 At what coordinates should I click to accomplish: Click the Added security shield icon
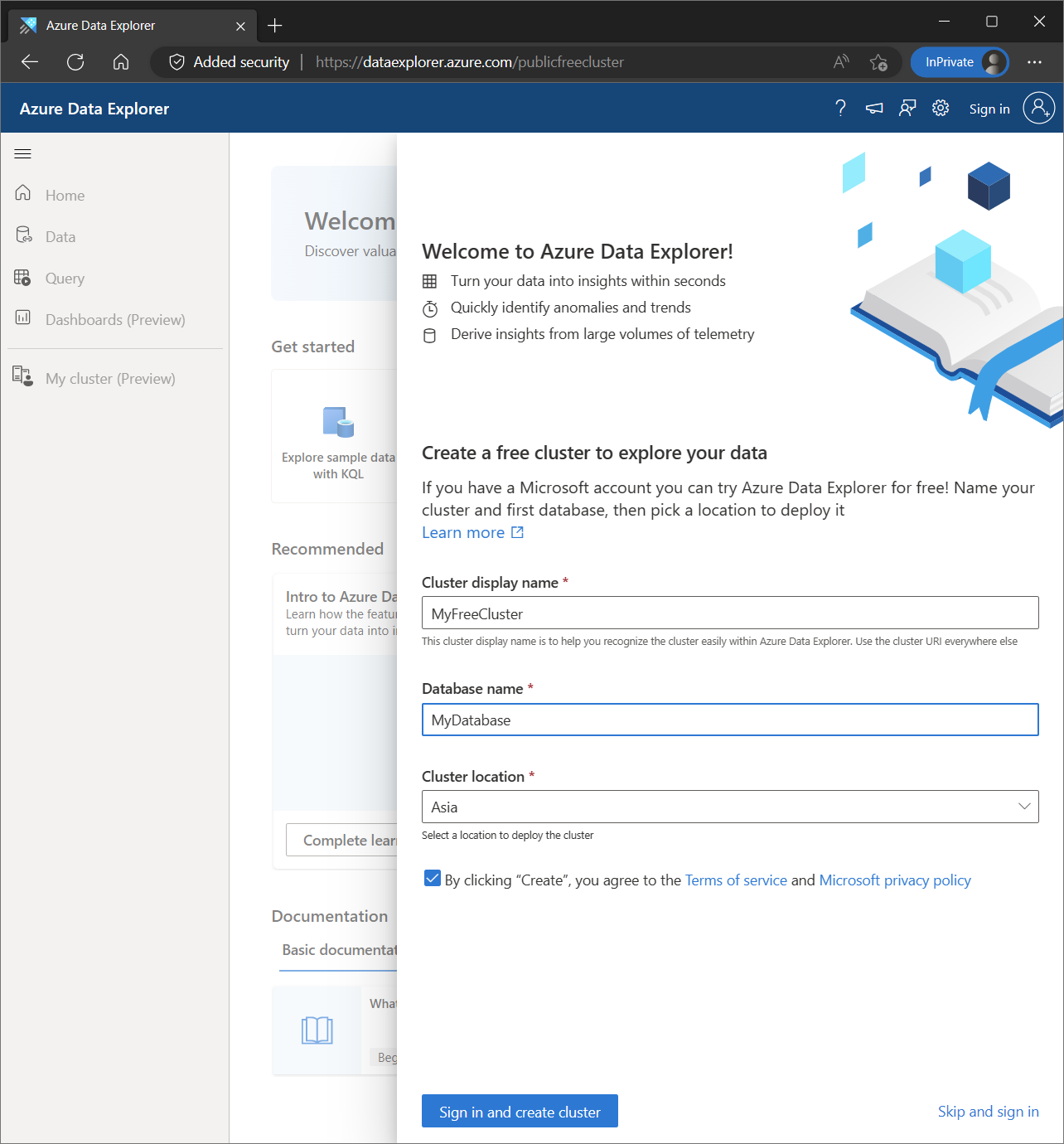coord(177,62)
